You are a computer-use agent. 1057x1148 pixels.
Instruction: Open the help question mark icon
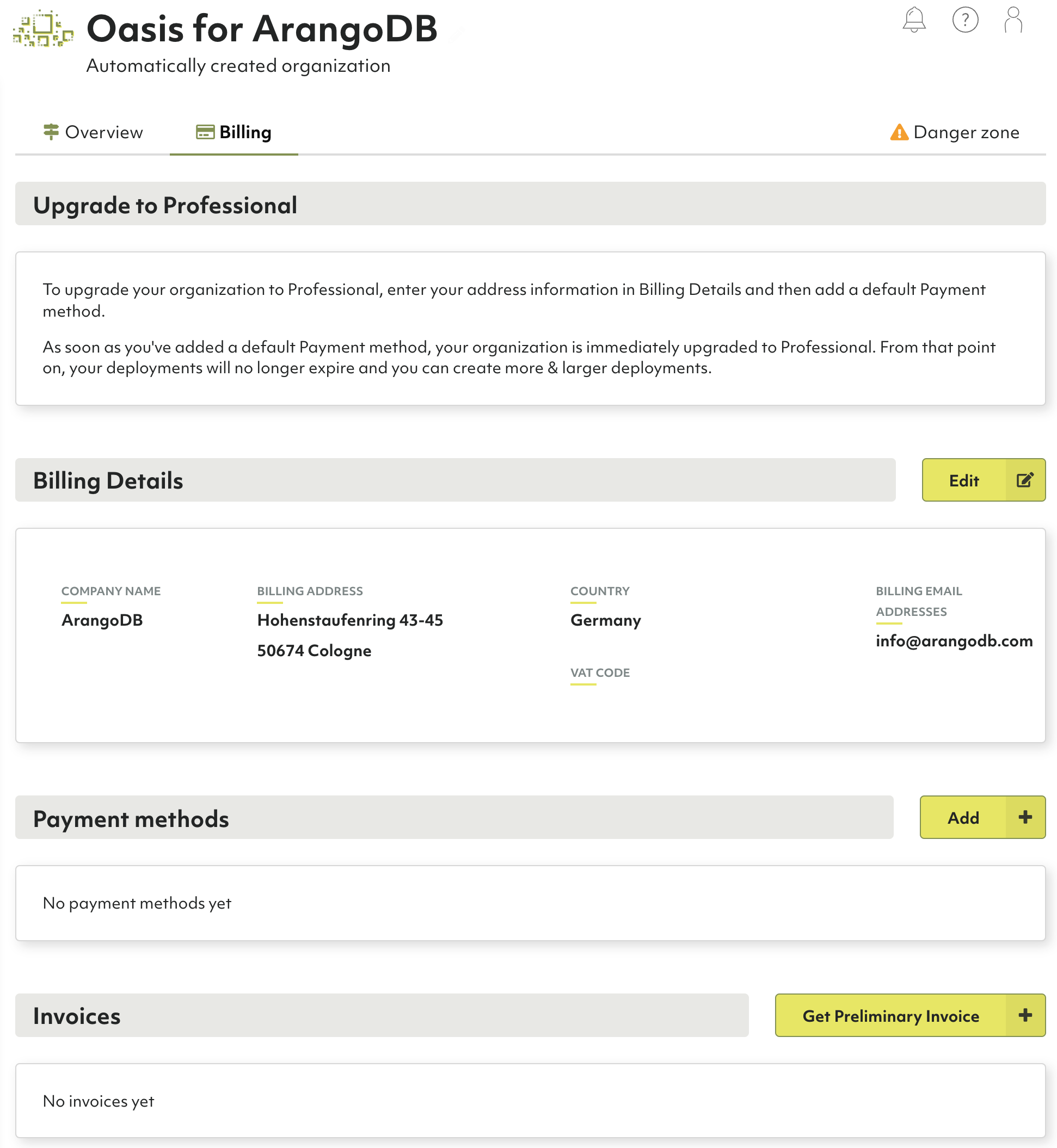coord(965,20)
